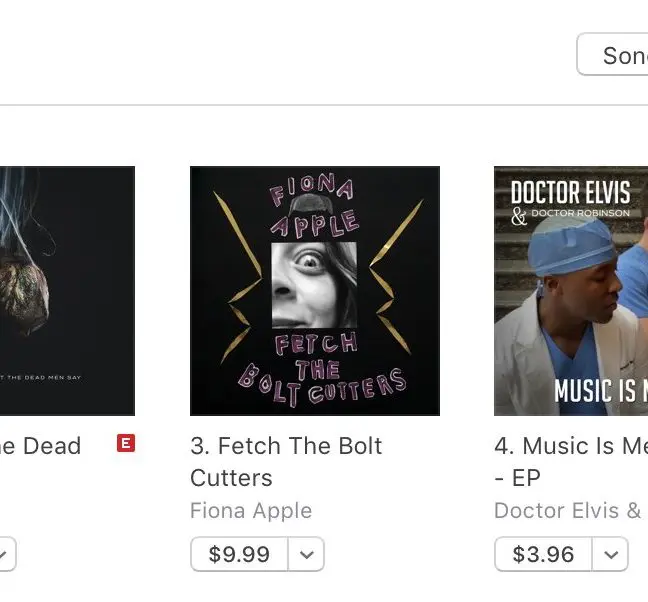Open the Dead Men Say album cover
The width and height of the screenshot is (648, 602).
[x=66, y=290]
